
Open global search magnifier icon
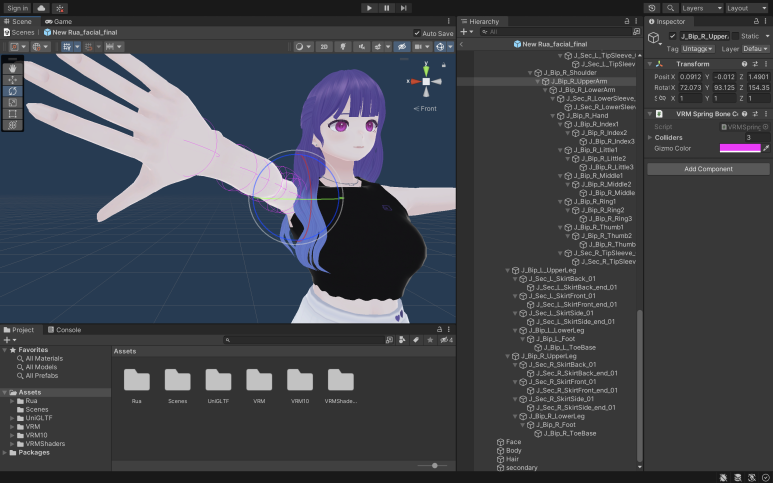[x=670, y=8]
